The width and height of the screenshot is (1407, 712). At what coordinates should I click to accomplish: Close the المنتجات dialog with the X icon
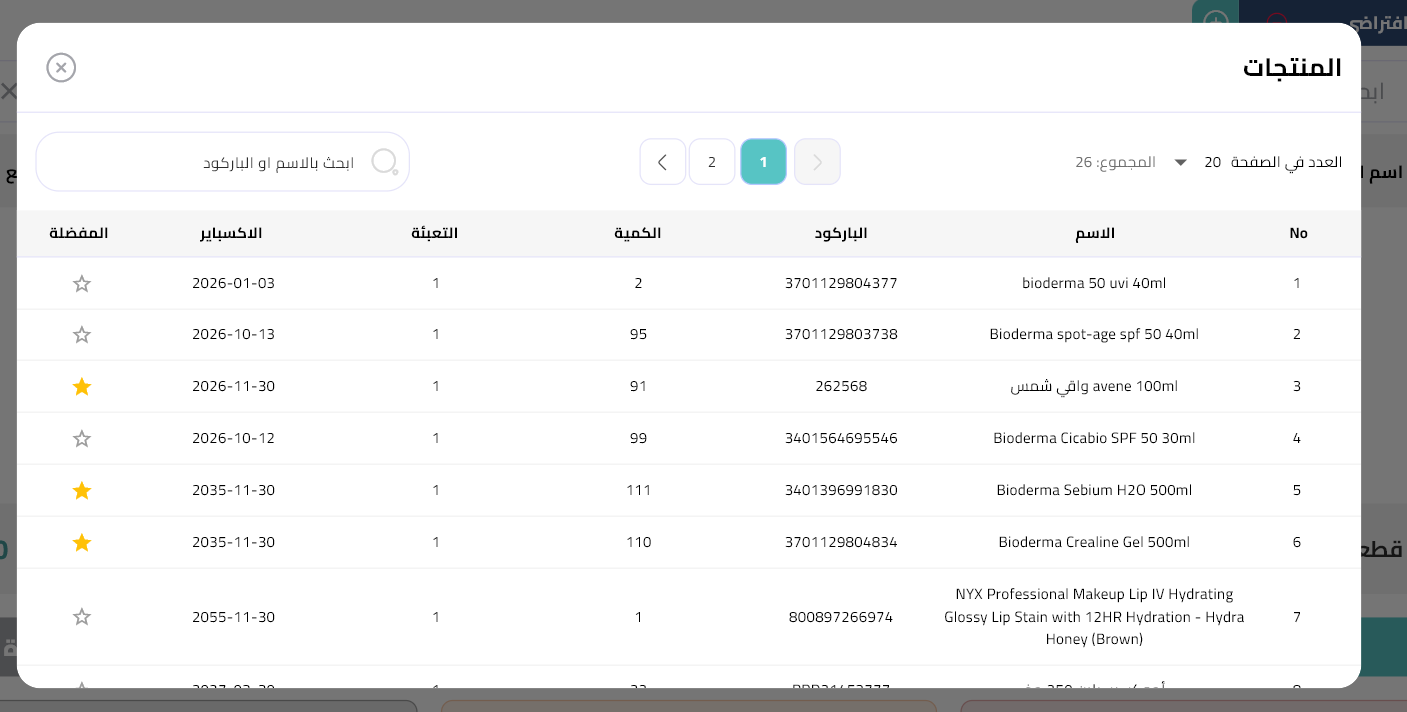pos(61,67)
